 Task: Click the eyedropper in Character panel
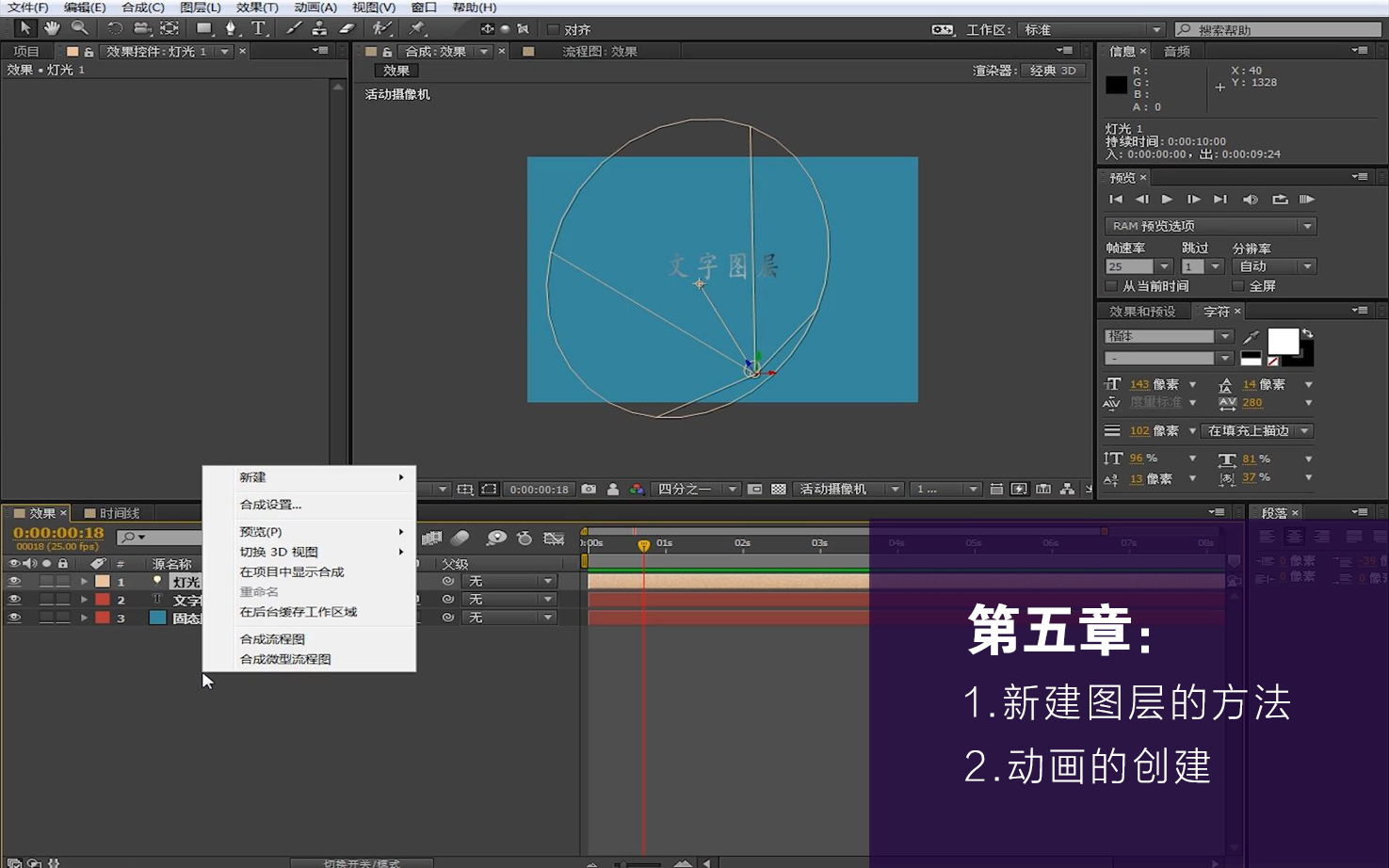pyautogui.click(x=1251, y=337)
